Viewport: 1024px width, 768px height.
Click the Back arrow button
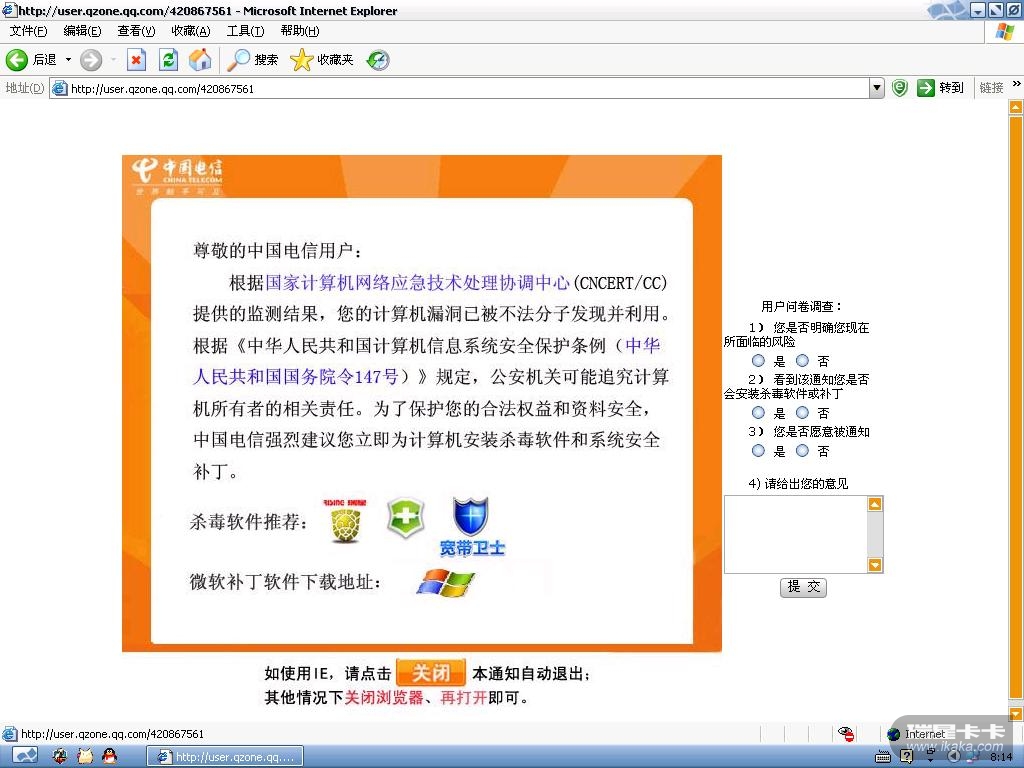[17, 60]
